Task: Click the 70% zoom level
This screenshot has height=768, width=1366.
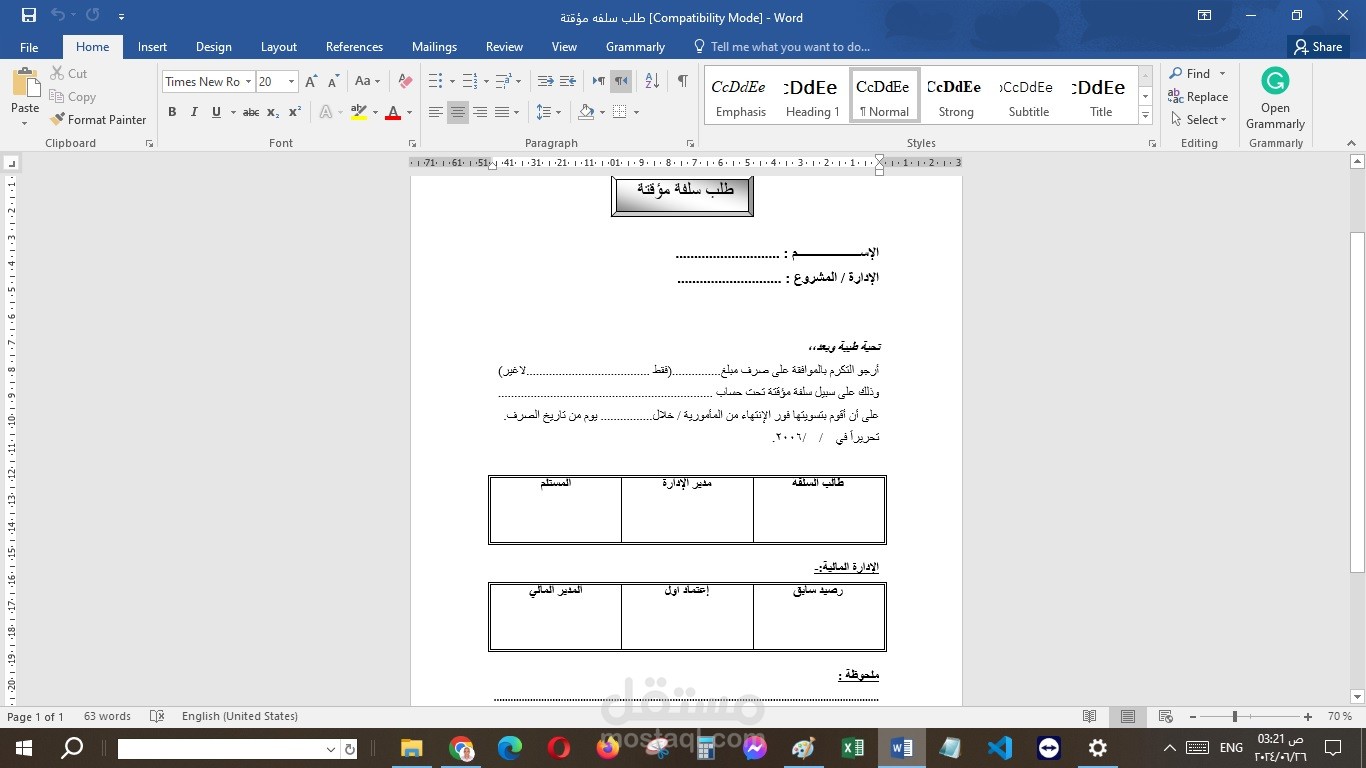Action: [1339, 717]
